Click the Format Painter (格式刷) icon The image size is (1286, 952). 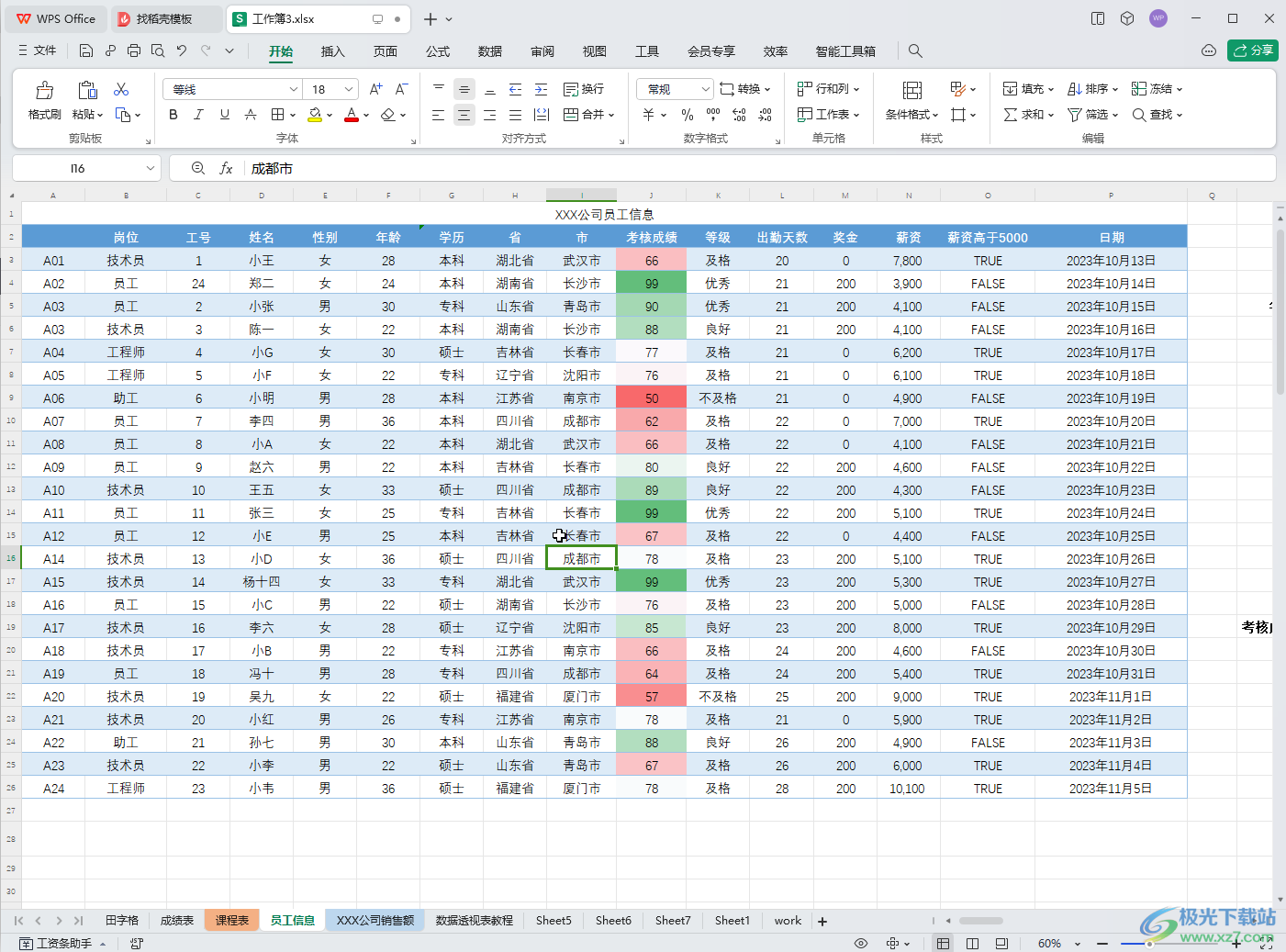coord(44,90)
